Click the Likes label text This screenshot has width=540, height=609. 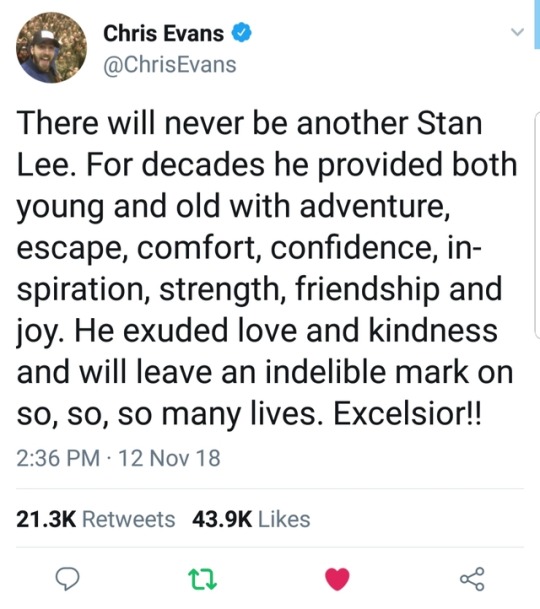(284, 520)
